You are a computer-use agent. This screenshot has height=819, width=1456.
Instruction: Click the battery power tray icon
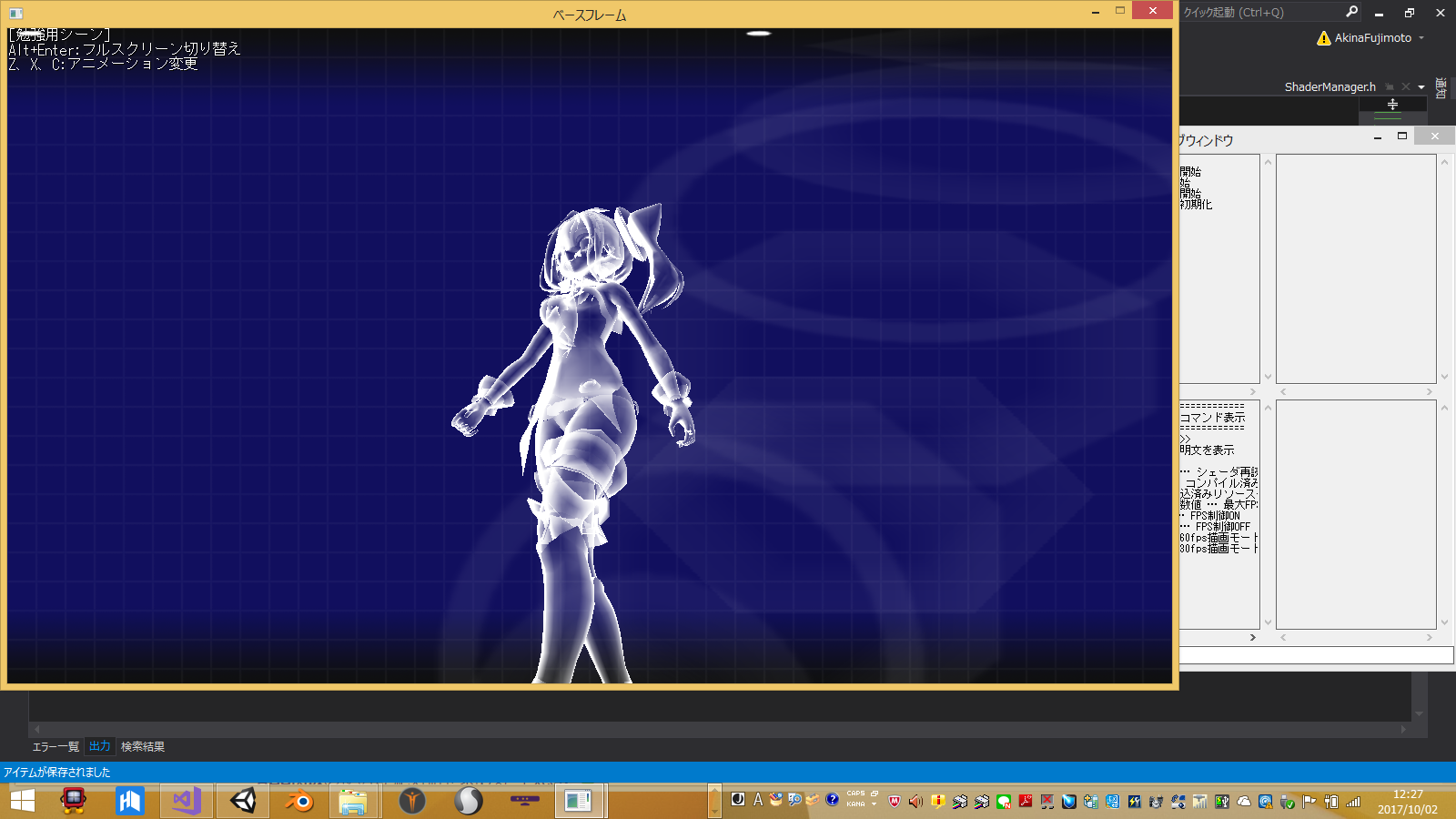(x=1331, y=802)
